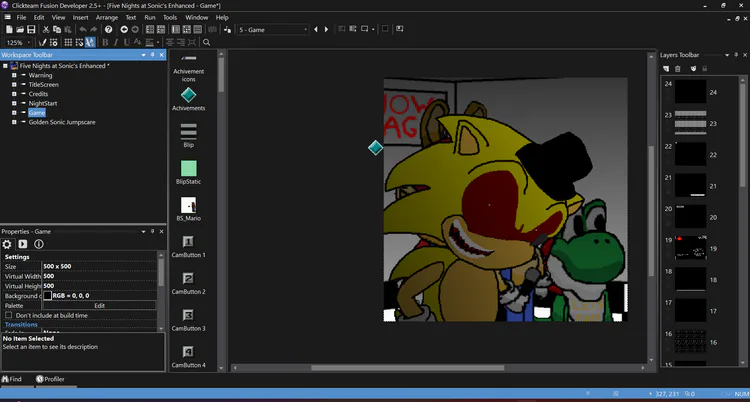Click the teal diamond object left of frame
The height and width of the screenshot is (402, 750).
[x=375, y=147]
